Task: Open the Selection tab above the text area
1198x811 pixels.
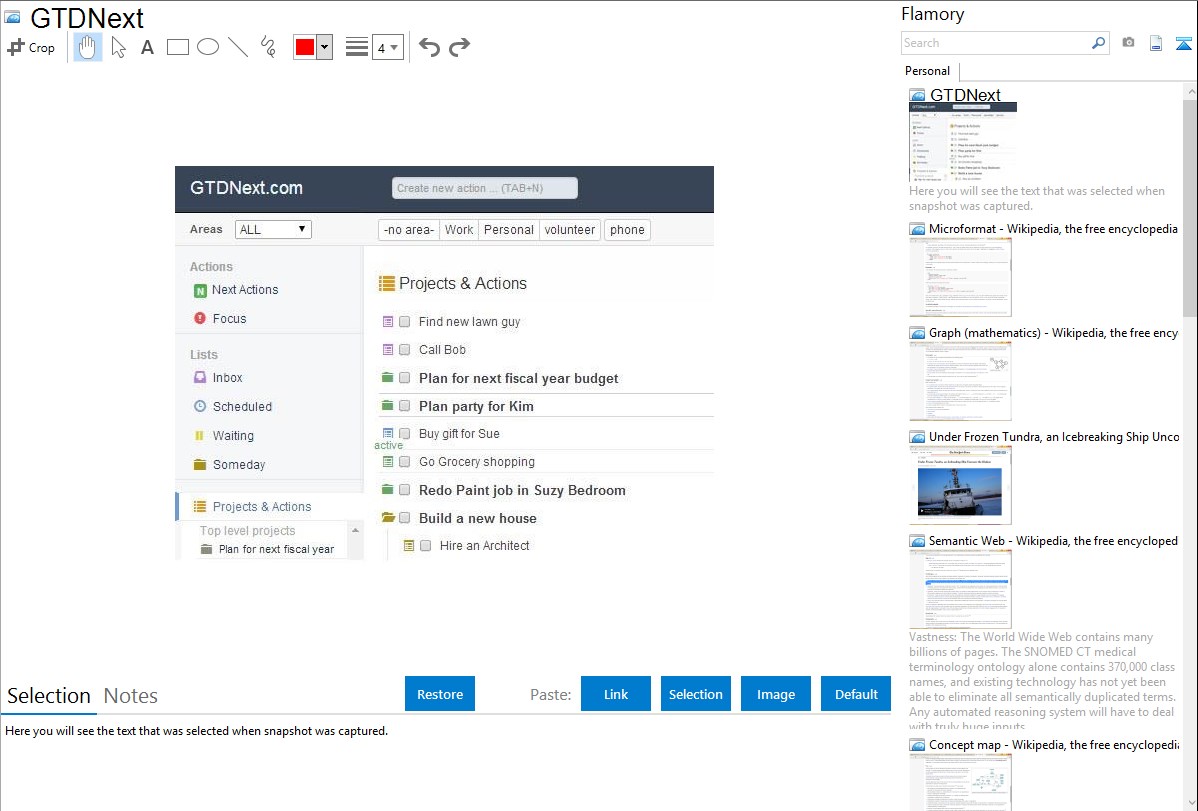Action: coord(49,696)
